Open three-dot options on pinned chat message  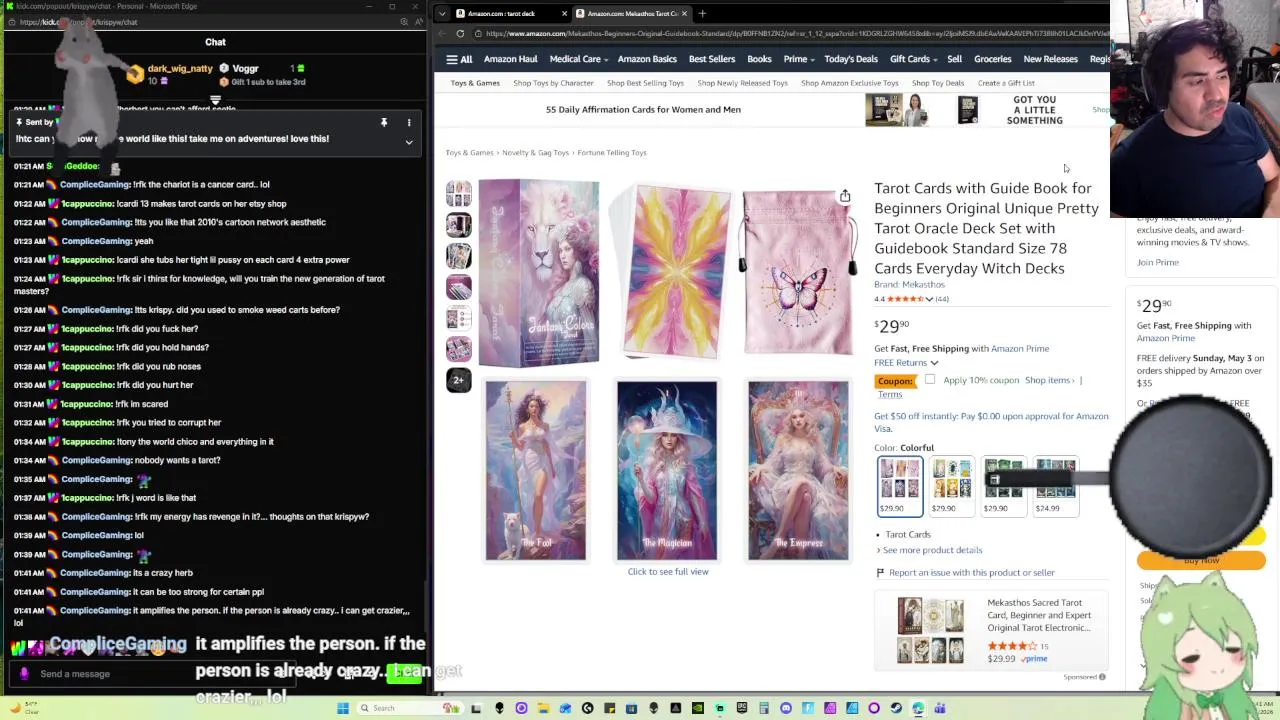coord(409,122)
